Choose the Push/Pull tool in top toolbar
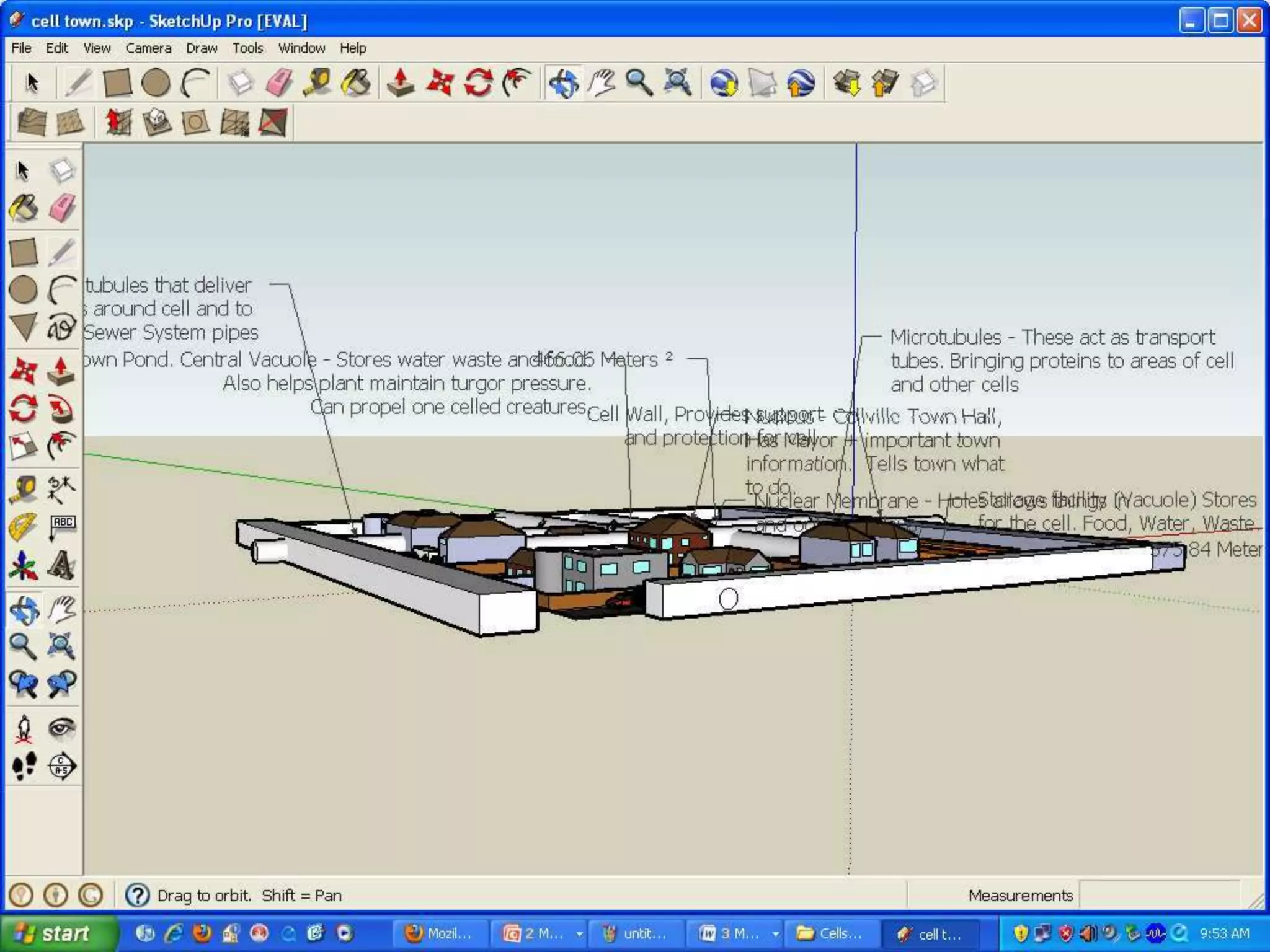This screenshot has width=1270, height=952. (x=401, y=82)
